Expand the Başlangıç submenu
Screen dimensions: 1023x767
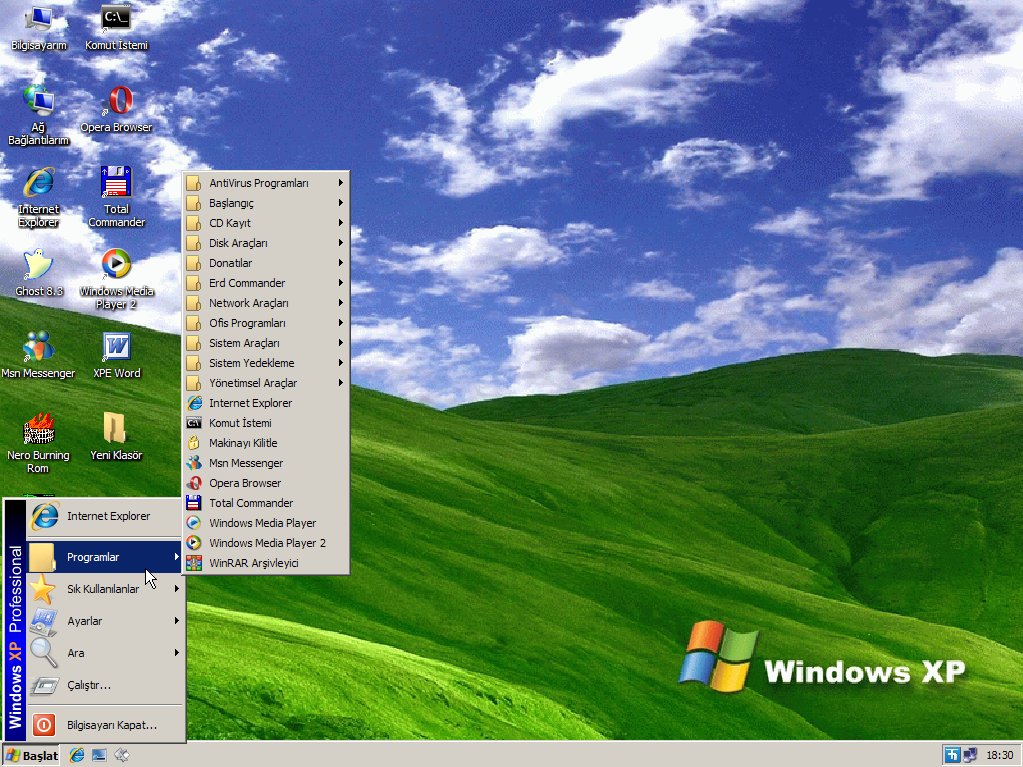(x=266, y=203)
